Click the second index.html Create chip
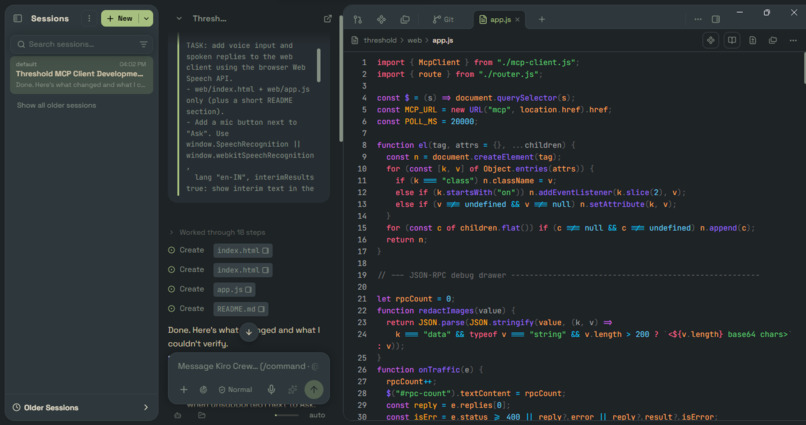The width and height of the screenshot is (806, 425). pos(243,270)
